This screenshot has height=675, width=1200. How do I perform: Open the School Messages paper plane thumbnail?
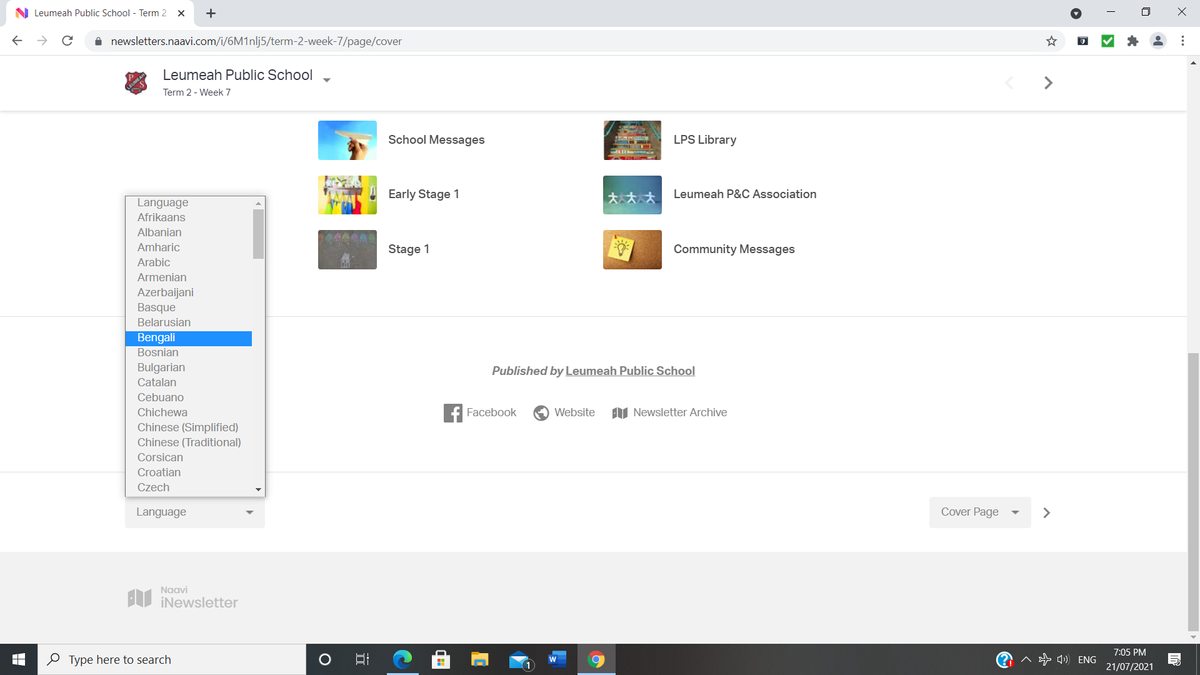pyautogui.click(x=347, y=140)
